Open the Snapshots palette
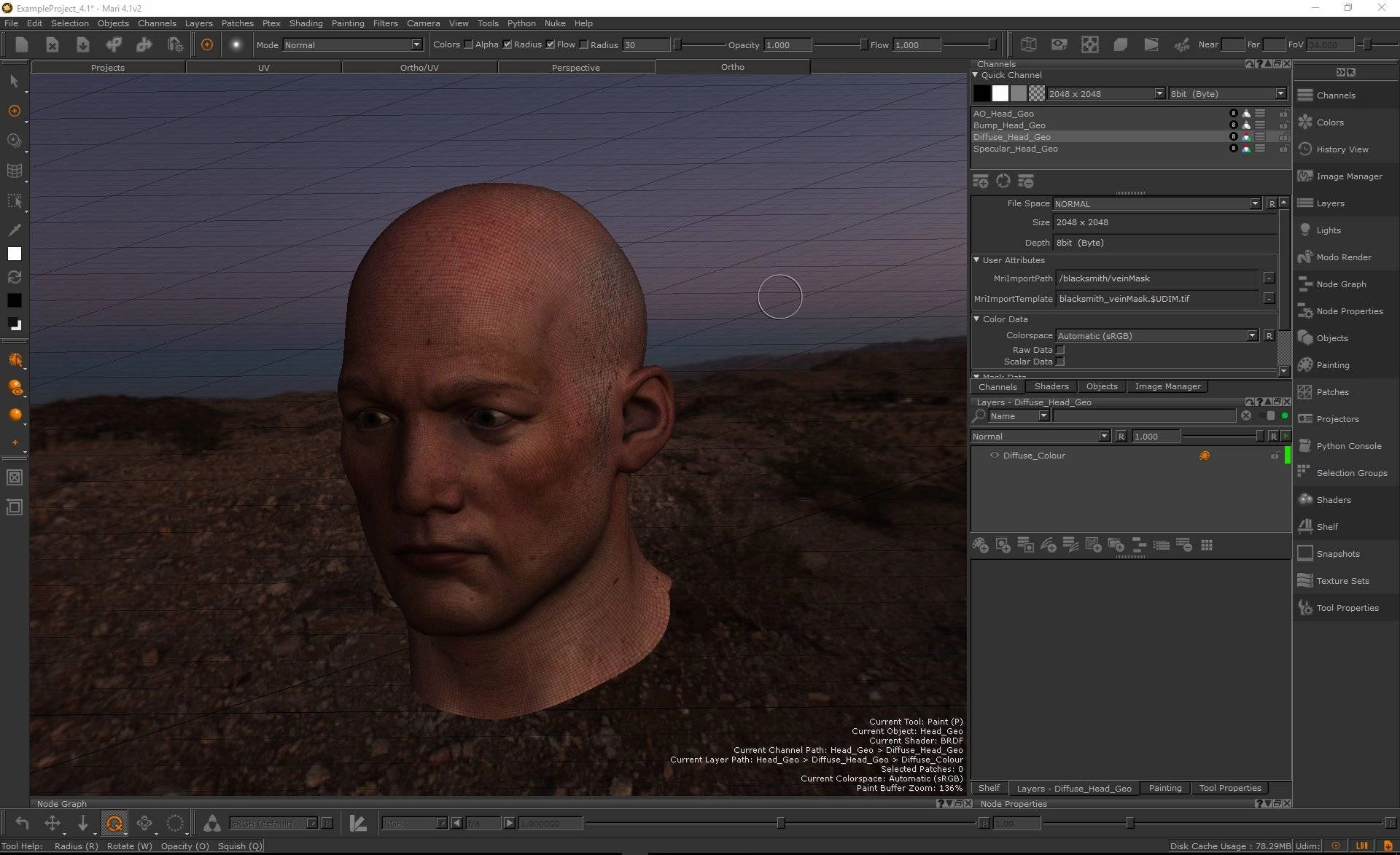Screen dimensions: 1400x855 1337,554
